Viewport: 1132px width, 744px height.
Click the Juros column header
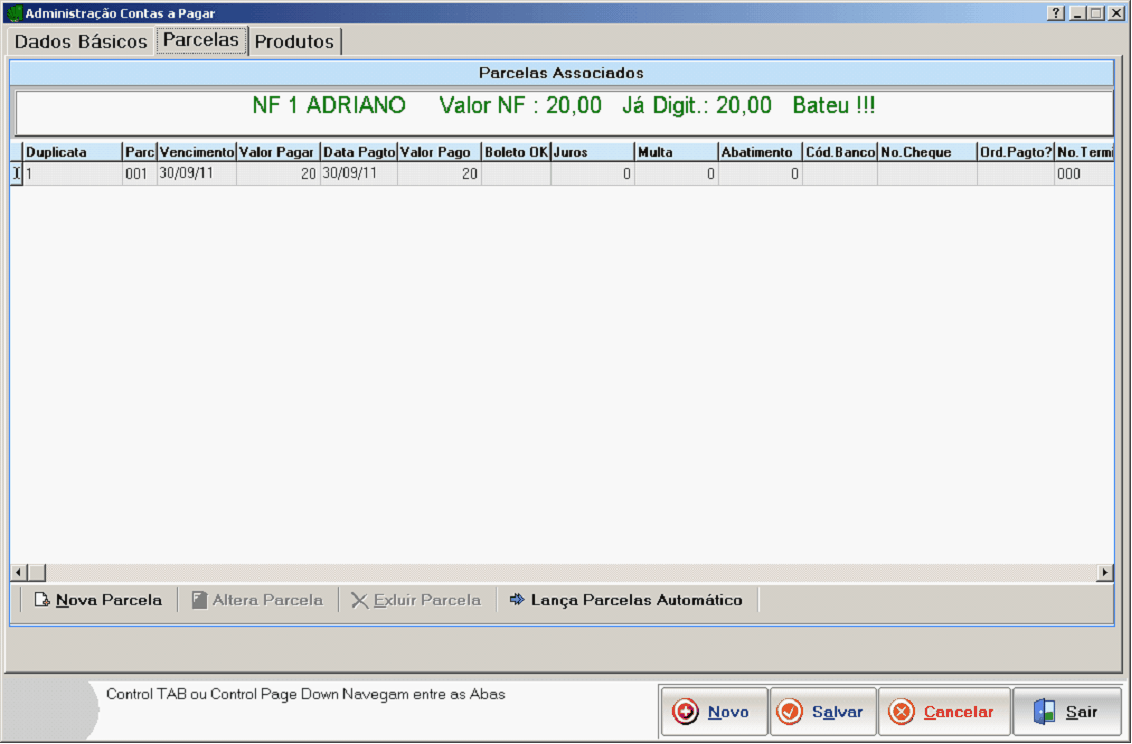[592, 152]
